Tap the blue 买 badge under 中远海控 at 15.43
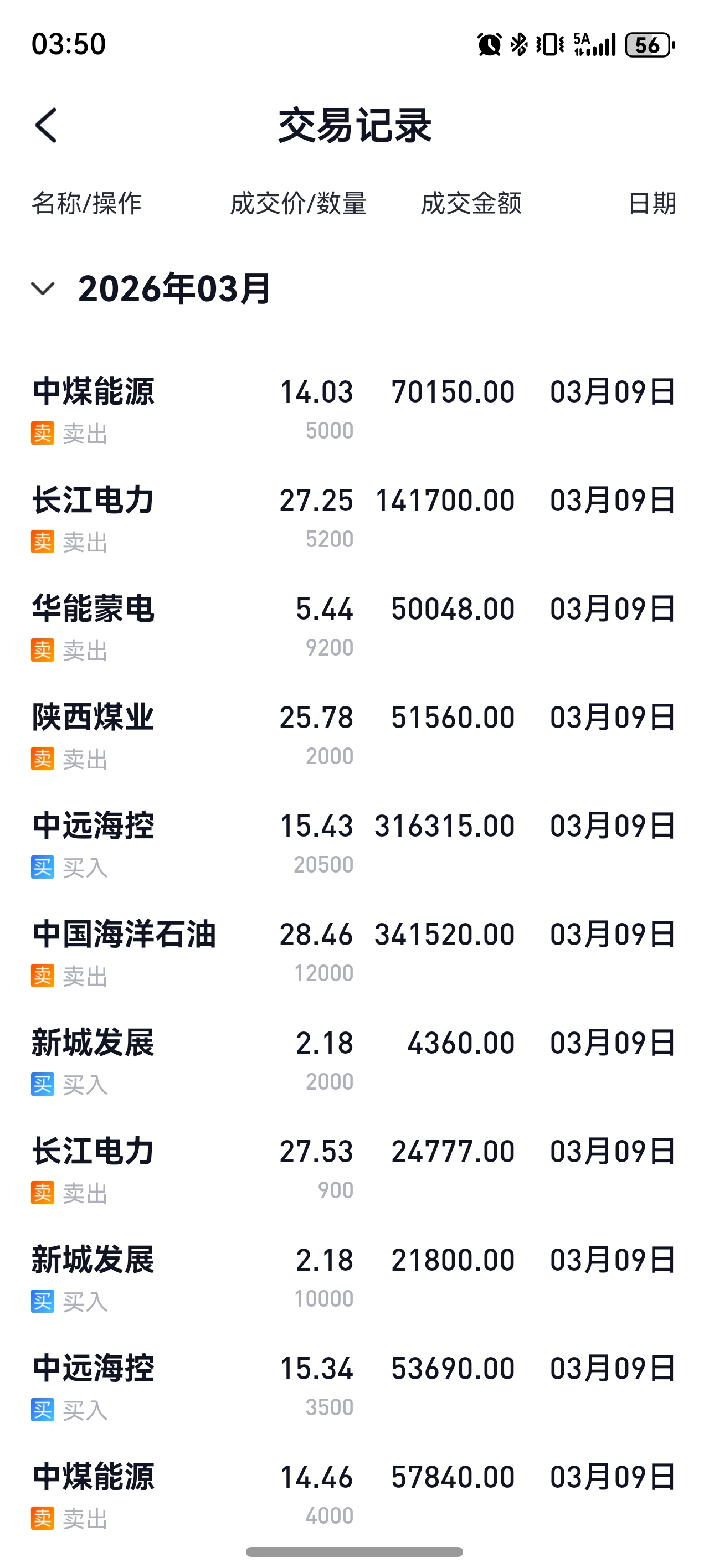Viewport: 709px width, 1568px height. (43, 868)
